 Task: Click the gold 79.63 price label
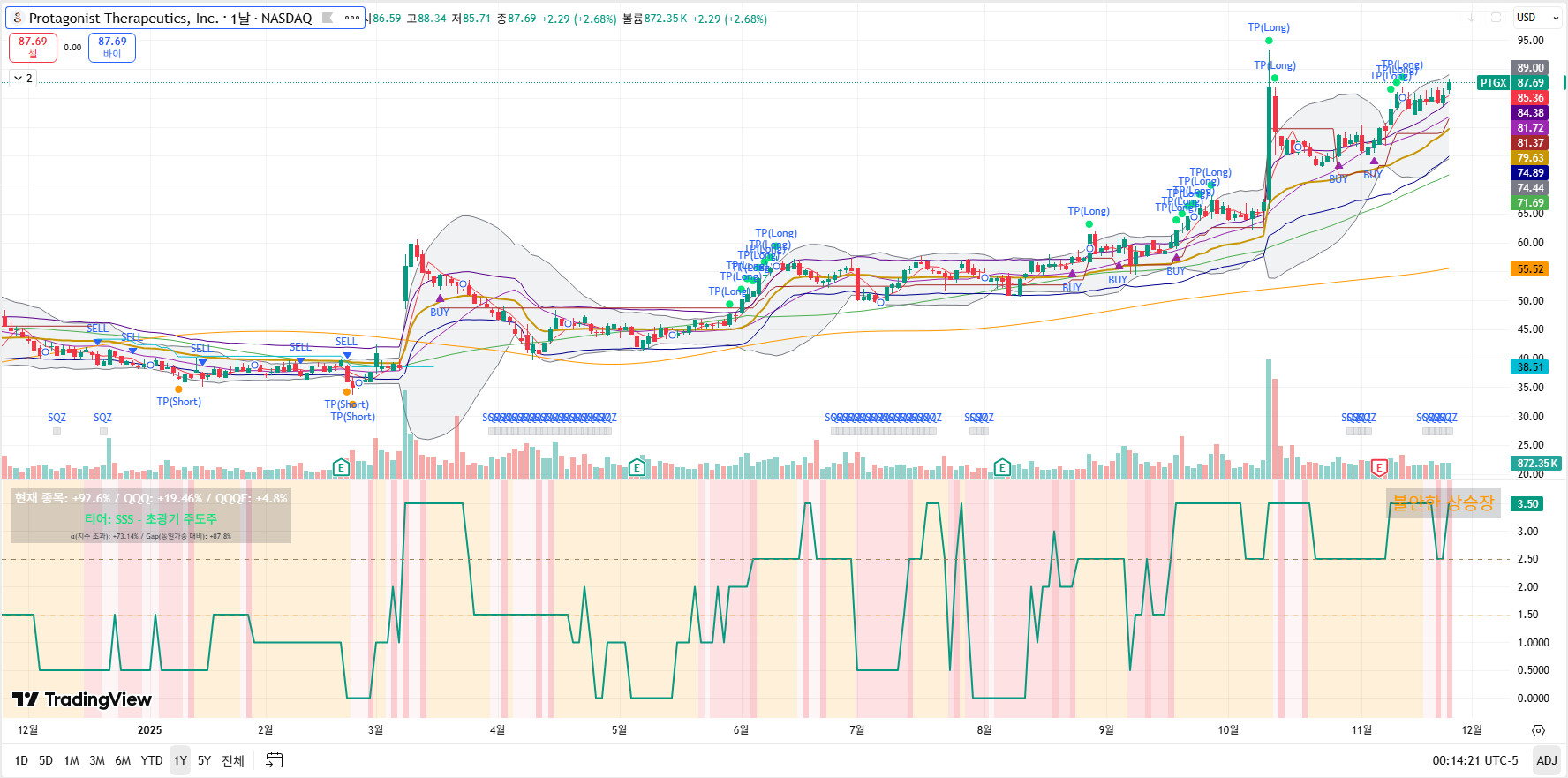1530,158
